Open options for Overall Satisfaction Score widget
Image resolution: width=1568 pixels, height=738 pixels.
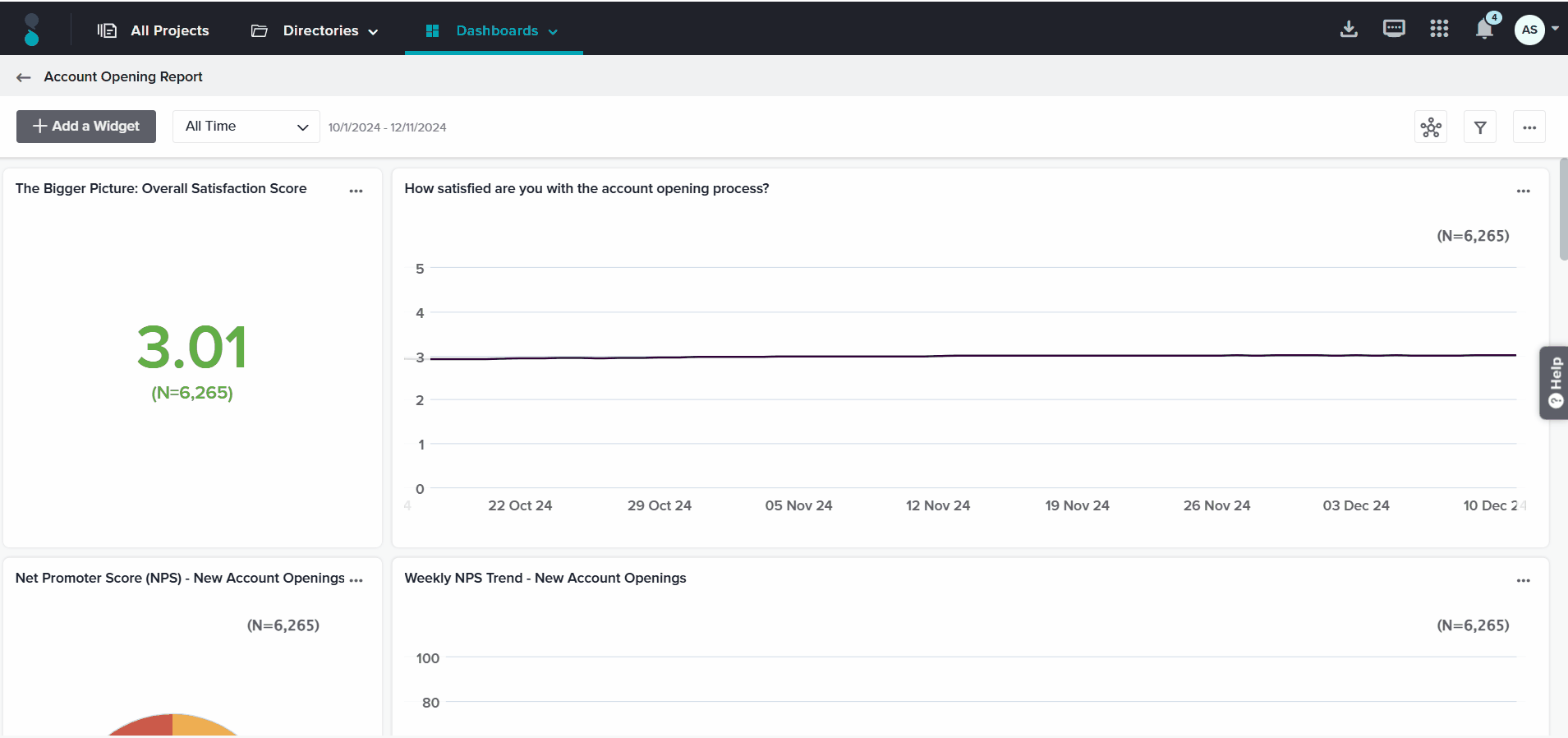click(356, 191)
